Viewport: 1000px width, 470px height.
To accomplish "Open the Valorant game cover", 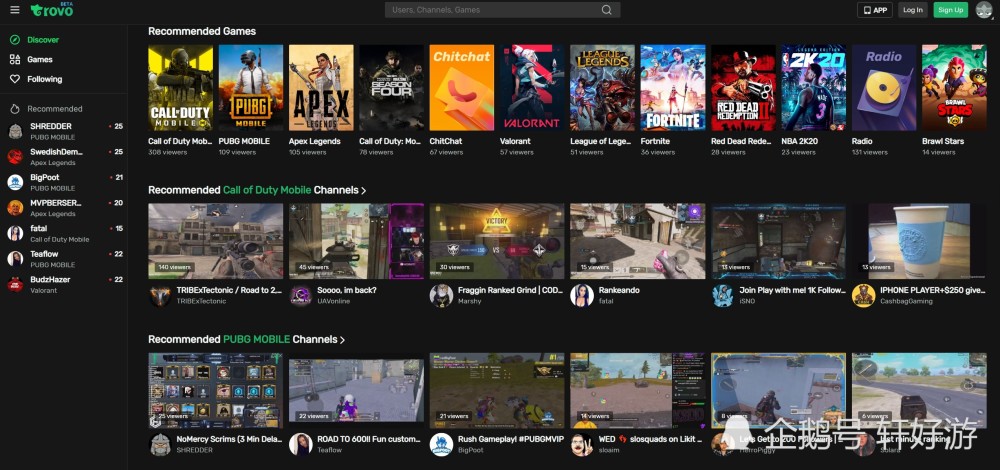I will click(x=532, y=88).
